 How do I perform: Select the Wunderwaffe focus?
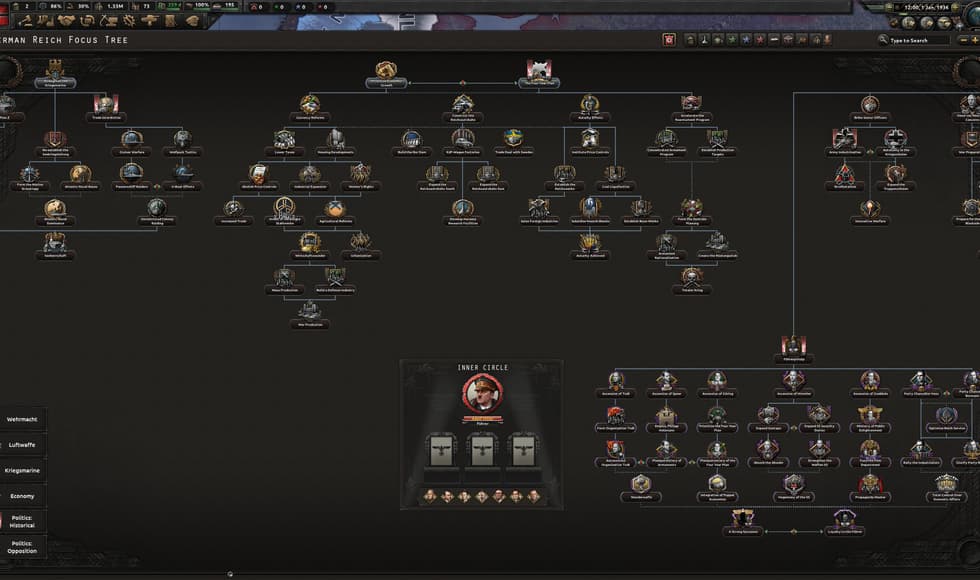(x=641, y=488)
